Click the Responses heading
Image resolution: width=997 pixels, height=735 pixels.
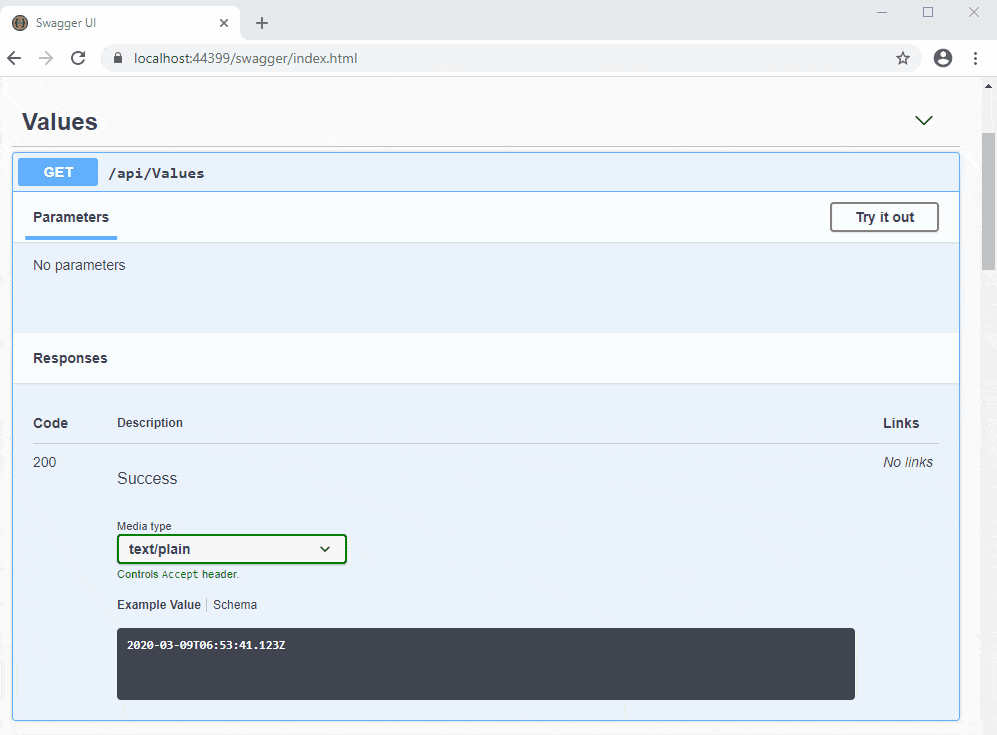(70, 359)
